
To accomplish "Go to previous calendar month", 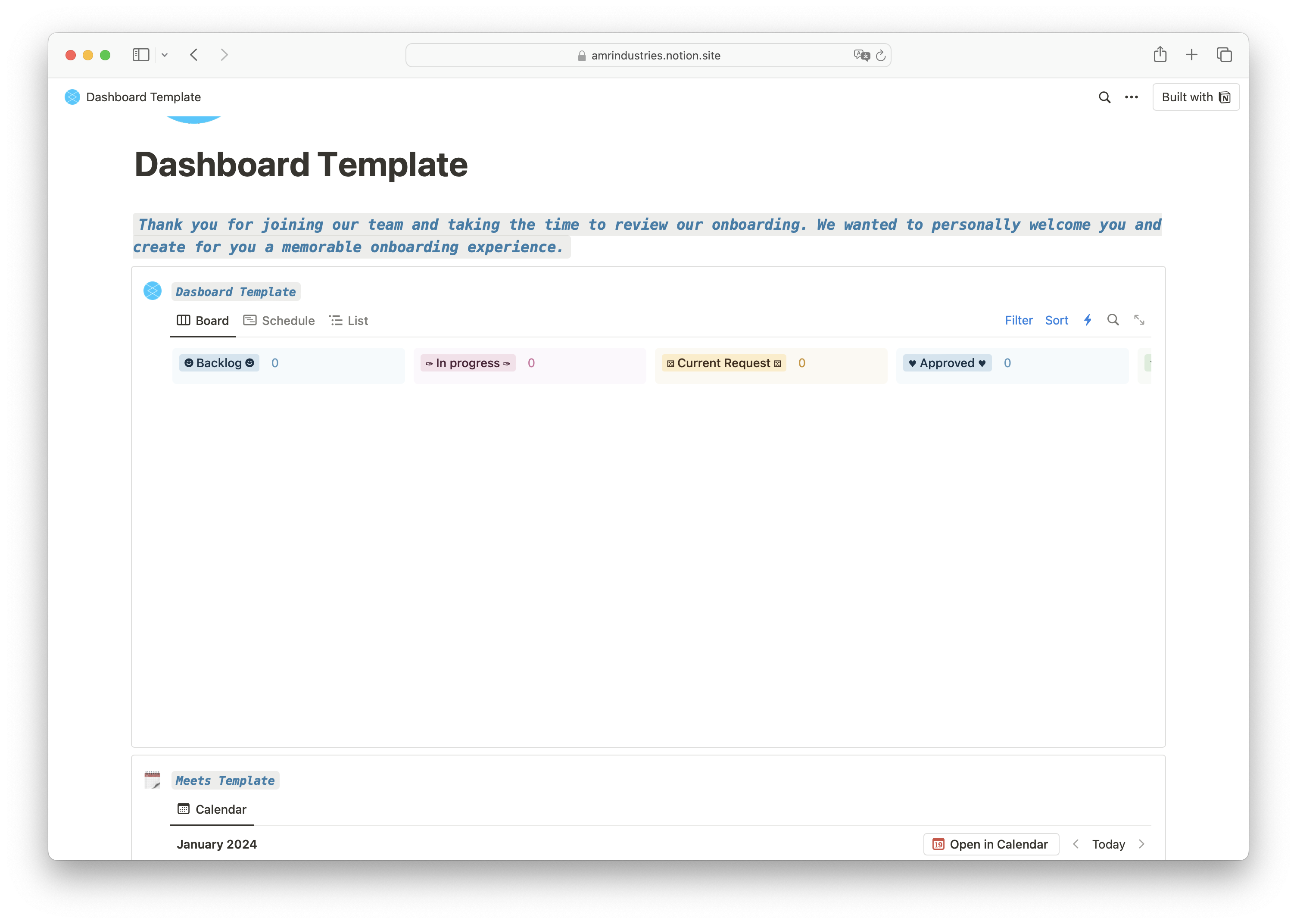I will 1075,844.
